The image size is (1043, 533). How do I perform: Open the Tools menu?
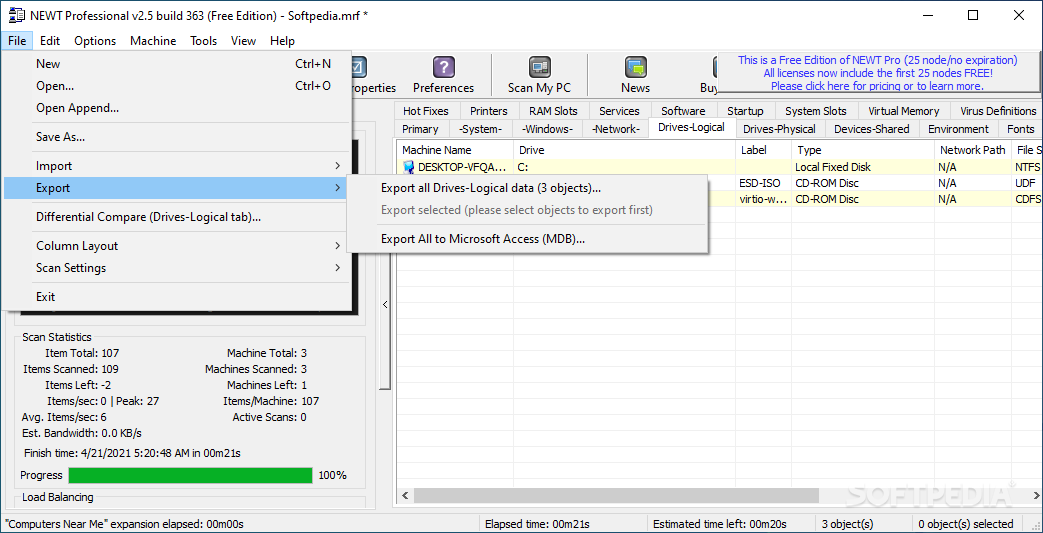click(x=204, y=41)
